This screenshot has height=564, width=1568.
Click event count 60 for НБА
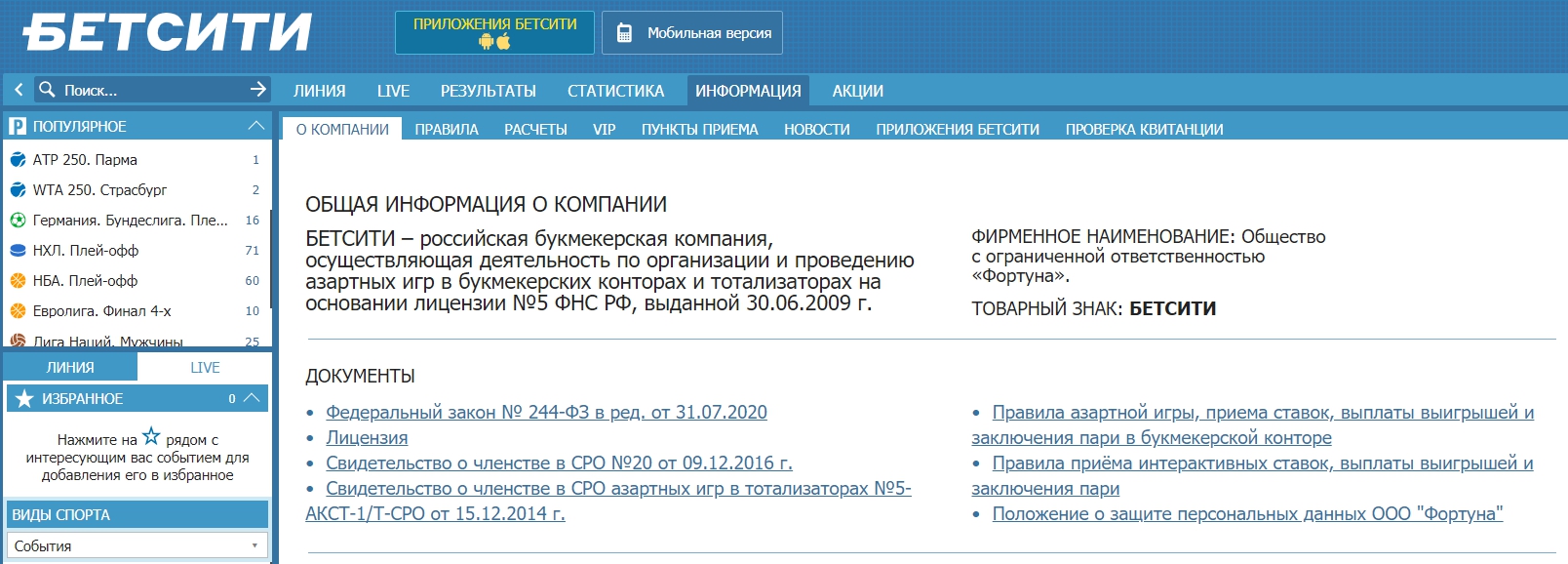coord(252,280)
